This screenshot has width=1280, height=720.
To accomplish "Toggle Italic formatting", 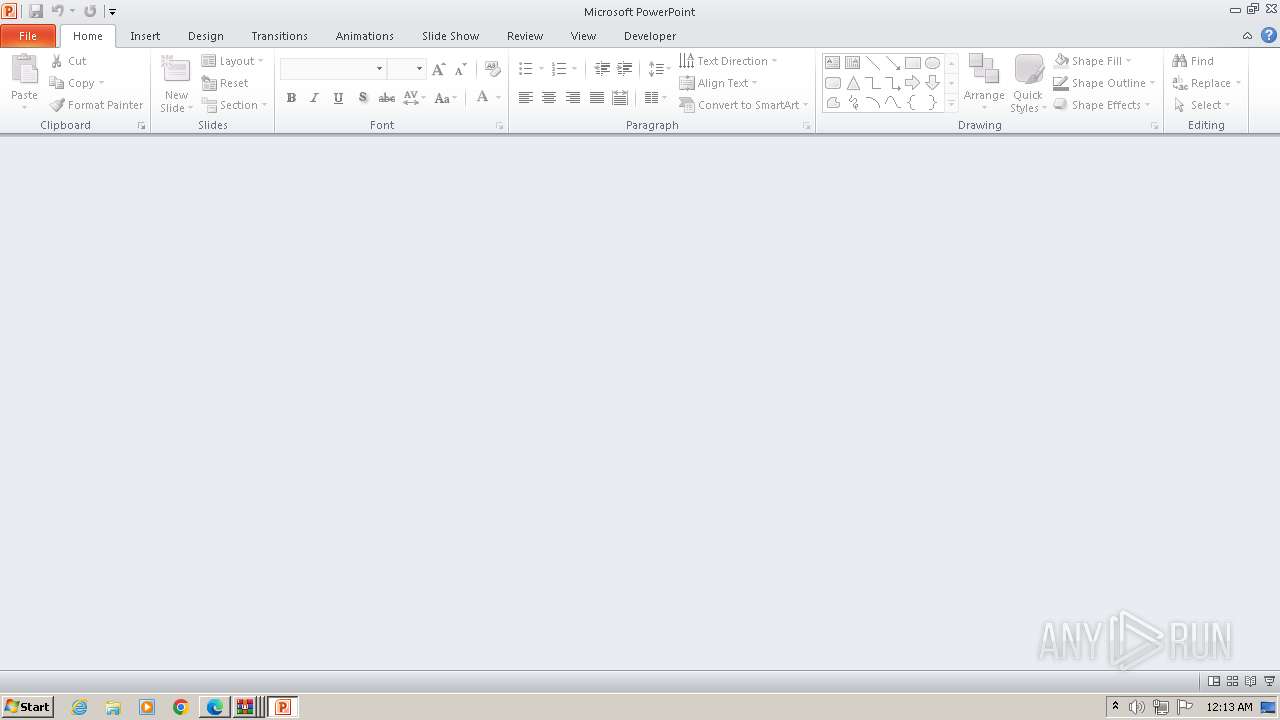I will click(x=314, y=98).
